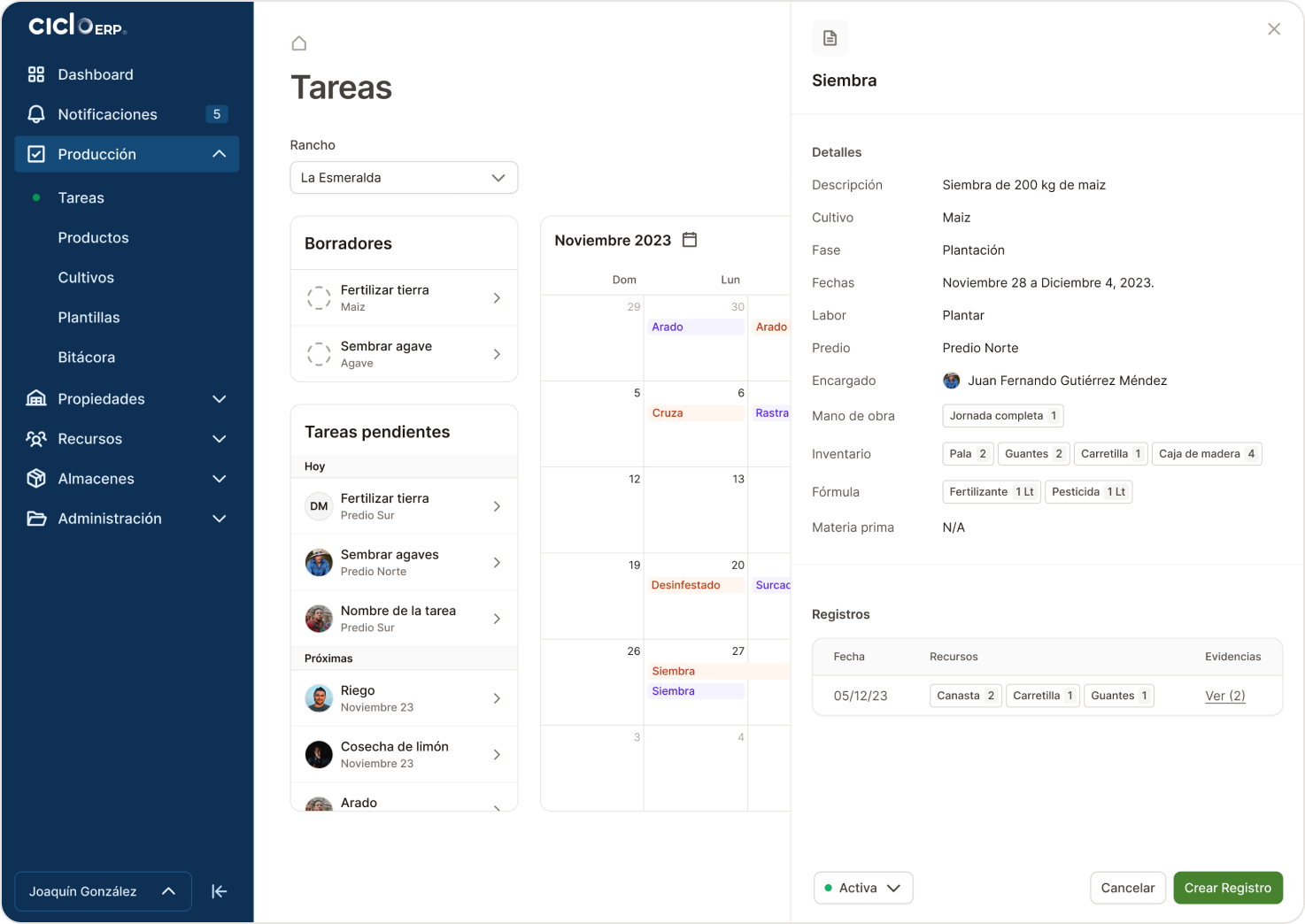The height and width of the screenshot is (924, 1305).
Task: Open the Rancho La Esmeralda dropdown
Action: 404,178
